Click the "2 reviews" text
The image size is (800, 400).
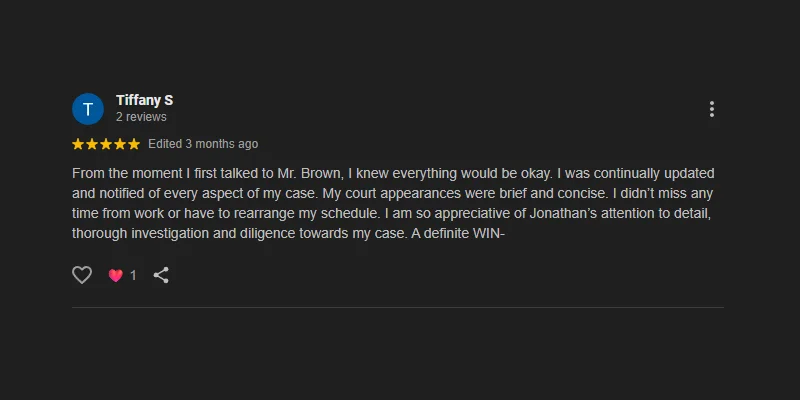(x=141, y=118)
